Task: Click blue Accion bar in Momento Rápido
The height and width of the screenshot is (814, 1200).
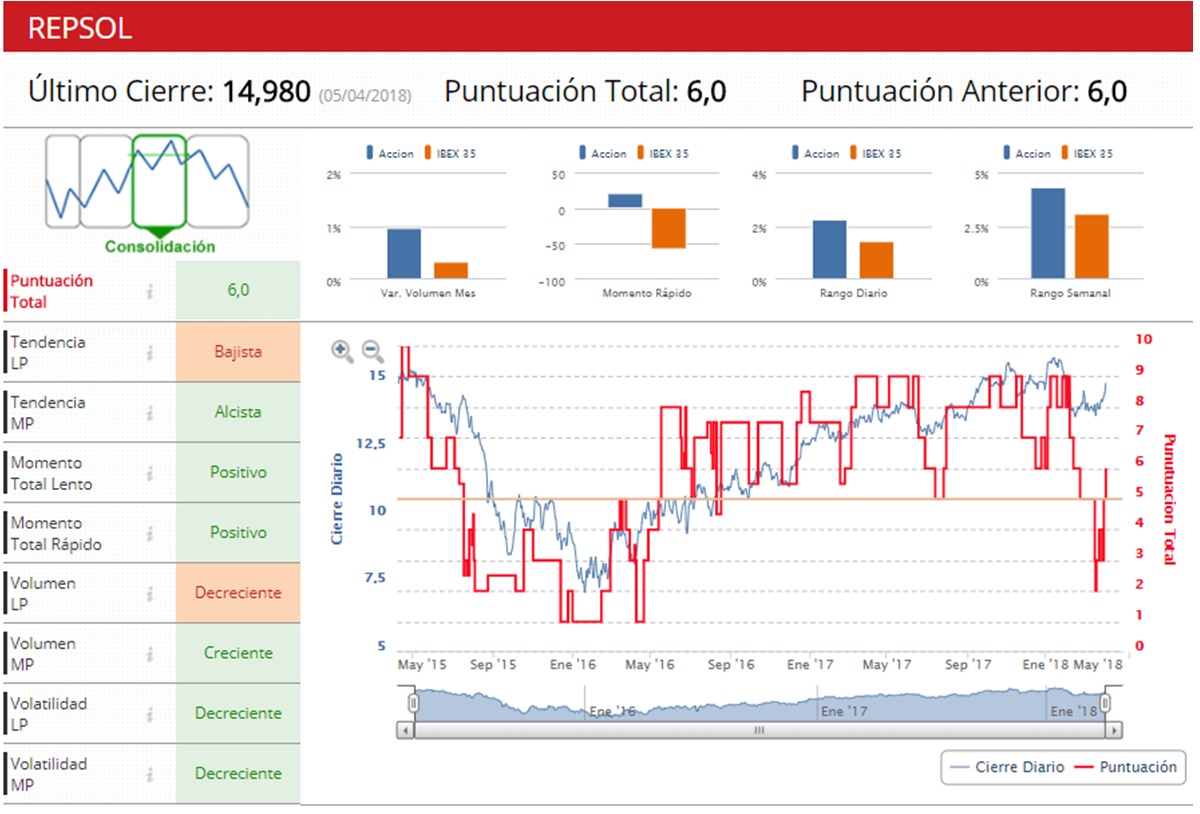Action: 625,201
